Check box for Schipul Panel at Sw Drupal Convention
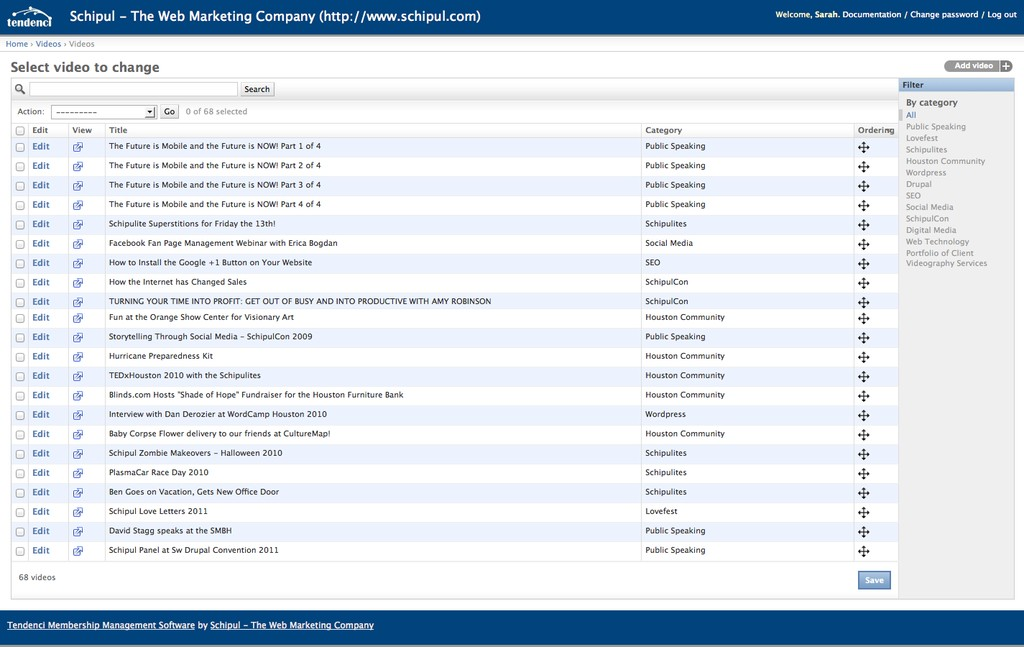Viewport: 1024px width, 647px height. (x=20, y=551)
